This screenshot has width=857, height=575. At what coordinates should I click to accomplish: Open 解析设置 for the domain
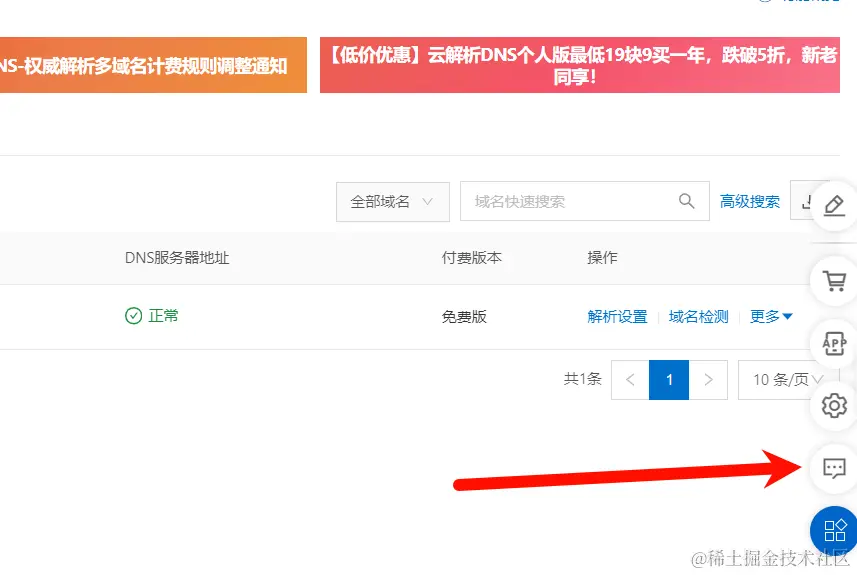[617, 316]
